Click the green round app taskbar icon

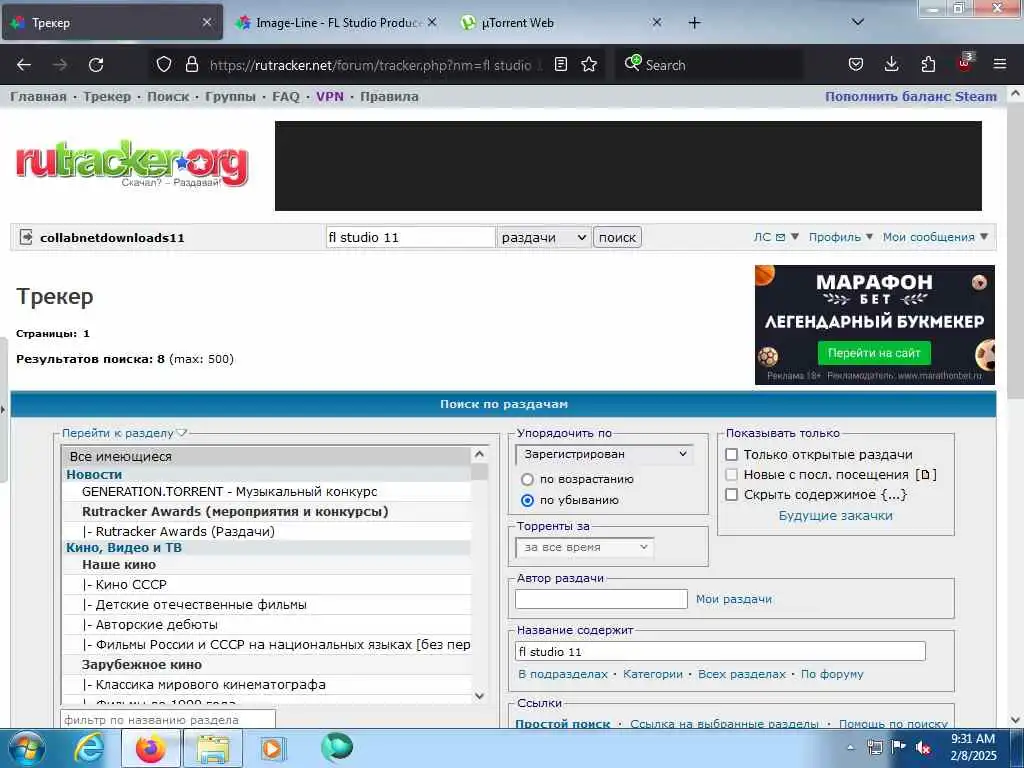pos(337,748)
